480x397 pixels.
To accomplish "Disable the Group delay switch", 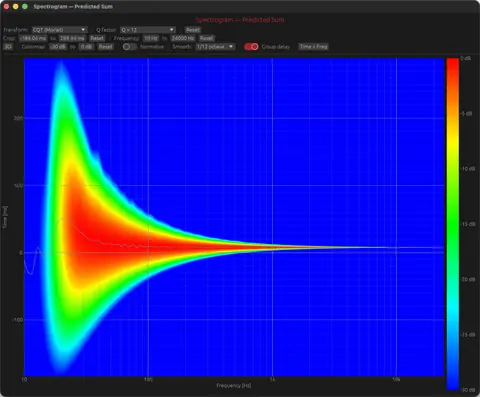I will coord(251,47).
